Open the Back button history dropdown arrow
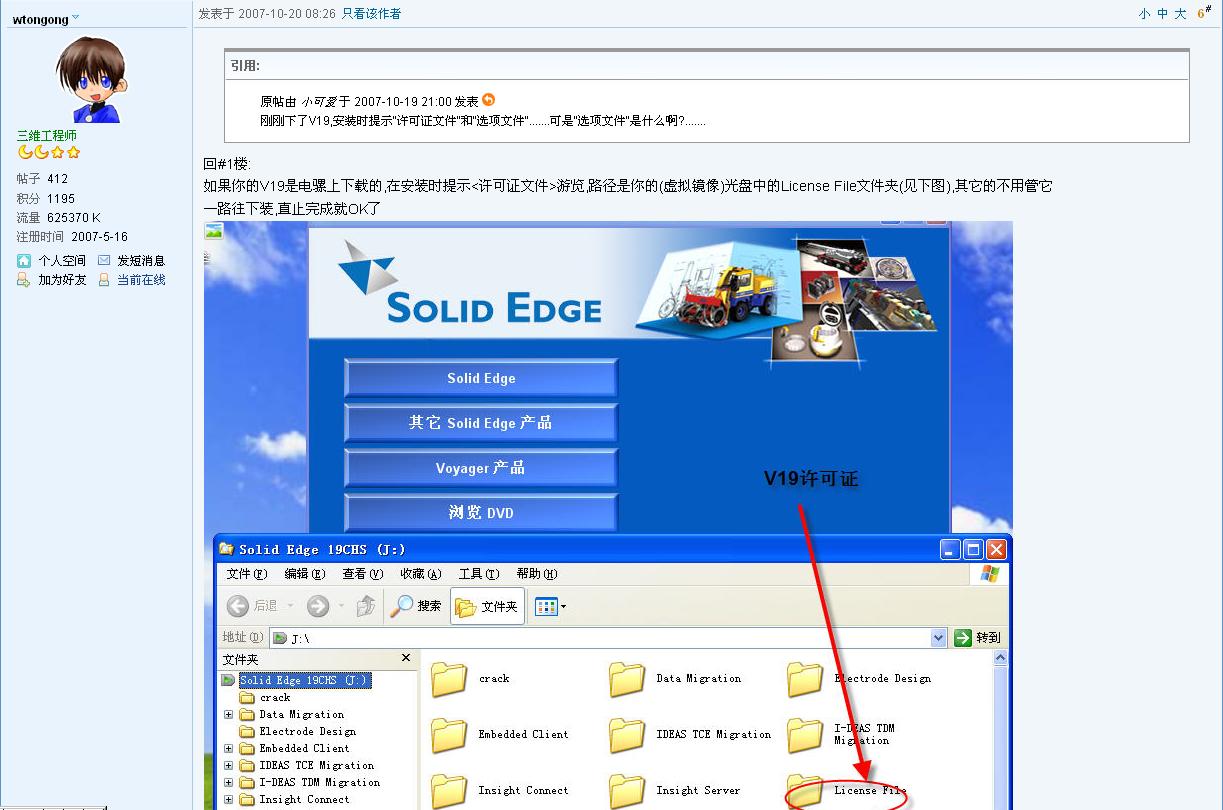Viewport: 1223px width, 810px height. click(291, 606)
